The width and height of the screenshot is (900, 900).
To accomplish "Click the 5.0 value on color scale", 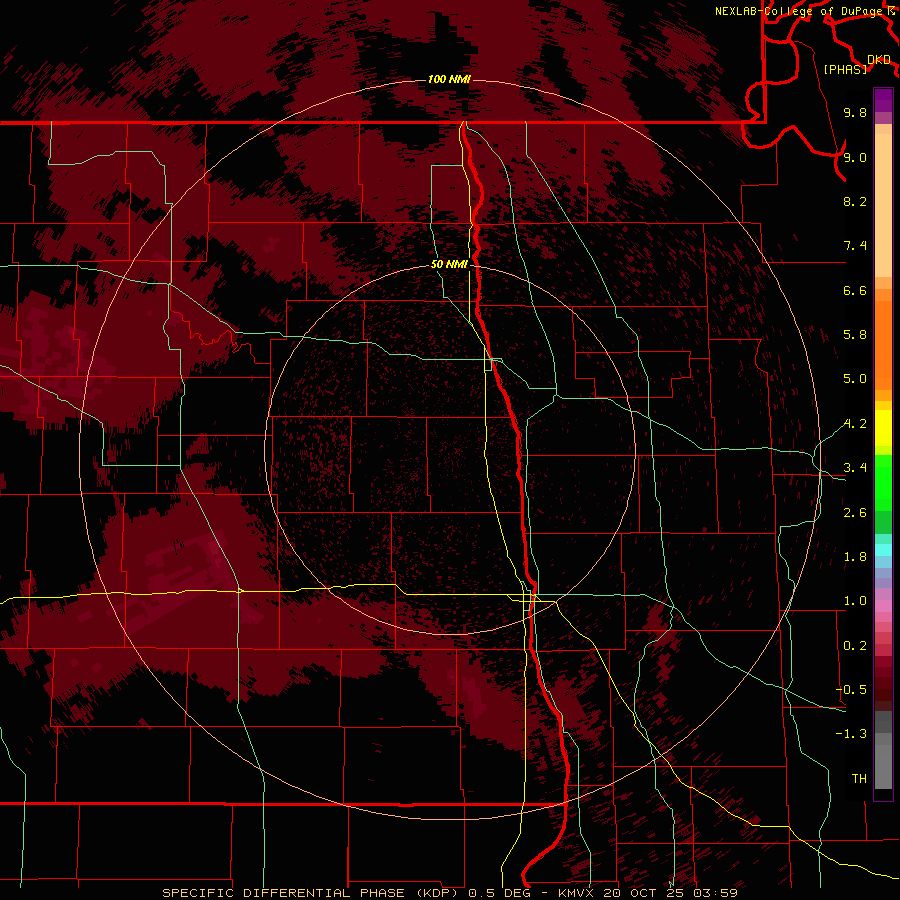I will click(x=855, y=379).
